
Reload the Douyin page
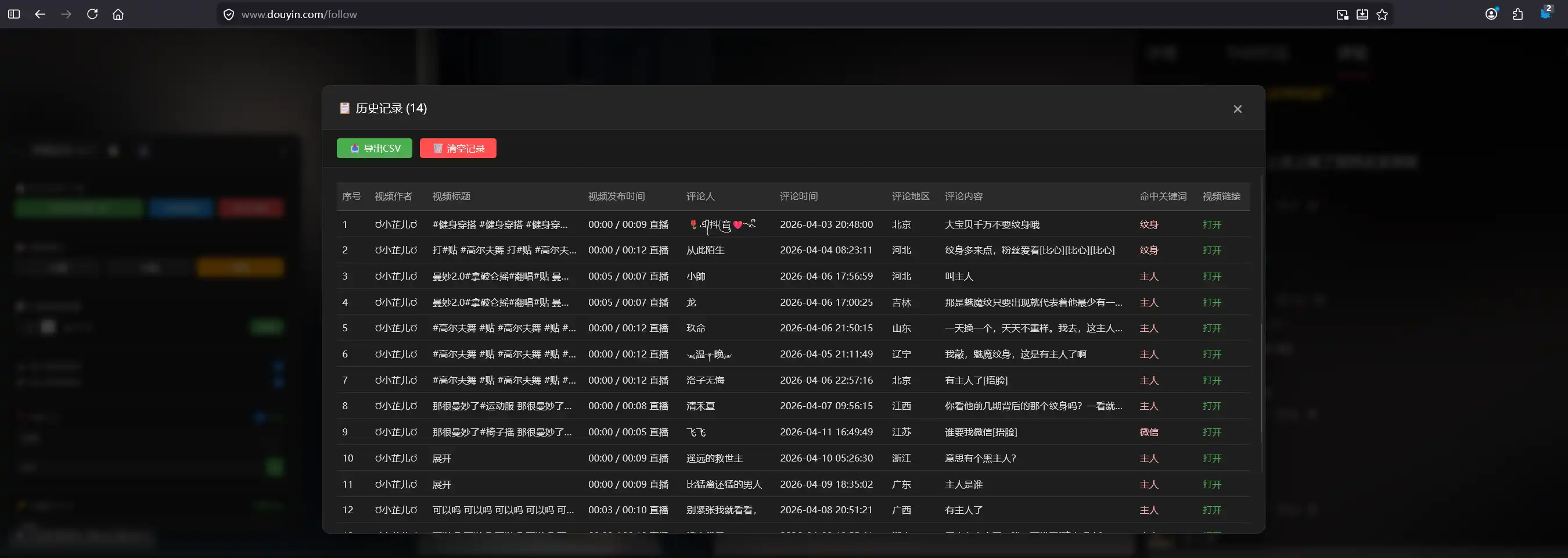pos(92,14)
